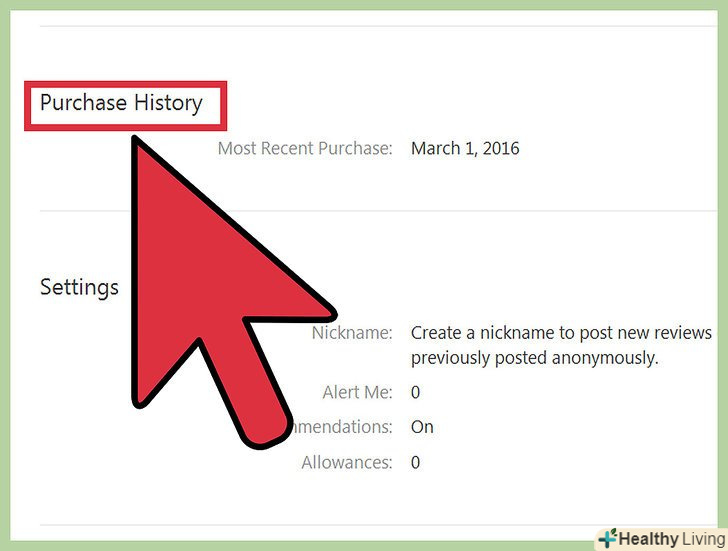Toggle the Recommendations On value
Image resolution: width=728 pixels, height=551 pixels.
point(422,427)
